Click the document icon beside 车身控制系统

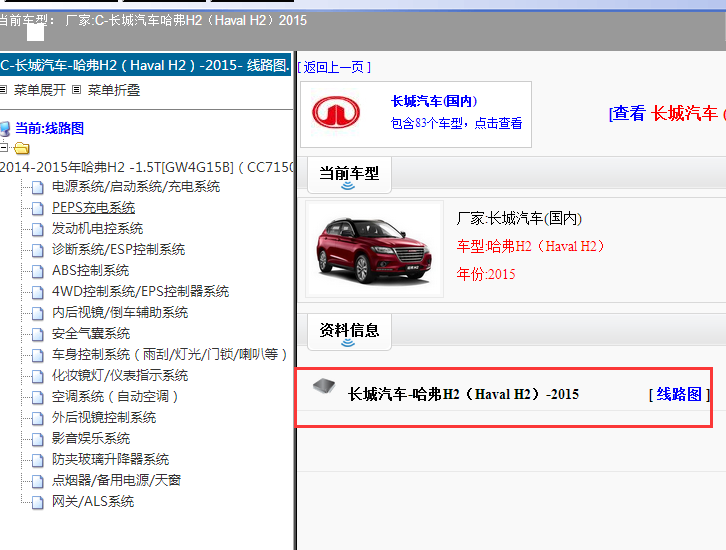tap(38, 355)
